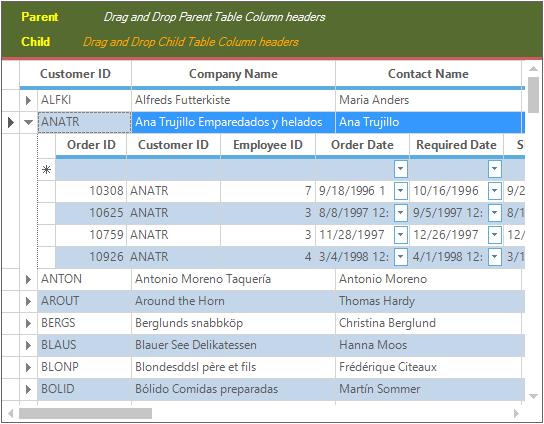Open Required Date dropdown for order 10926

pos(495,257)
